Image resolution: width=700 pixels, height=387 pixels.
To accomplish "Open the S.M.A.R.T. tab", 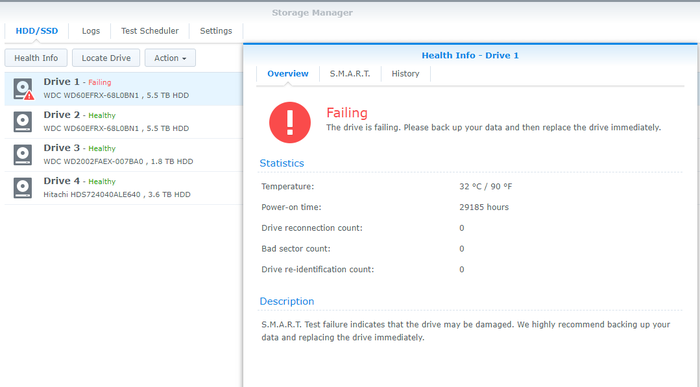I will [350, 74].
